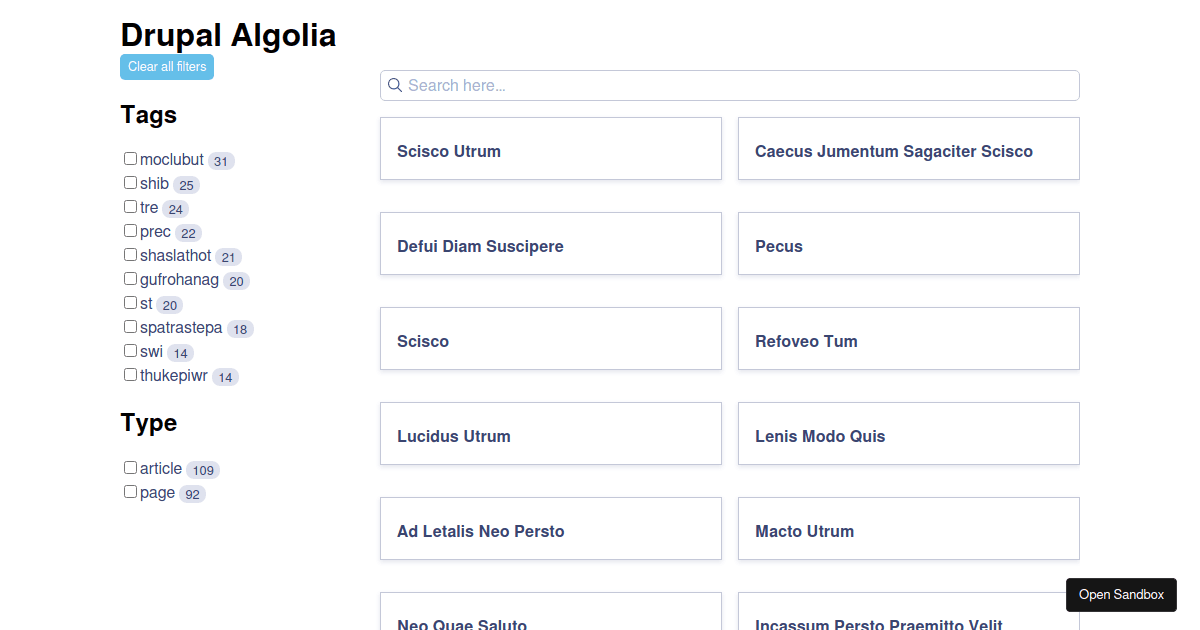Toggle the tre tag checkbox
This screenshot has height=630, width=1200.
130,207
